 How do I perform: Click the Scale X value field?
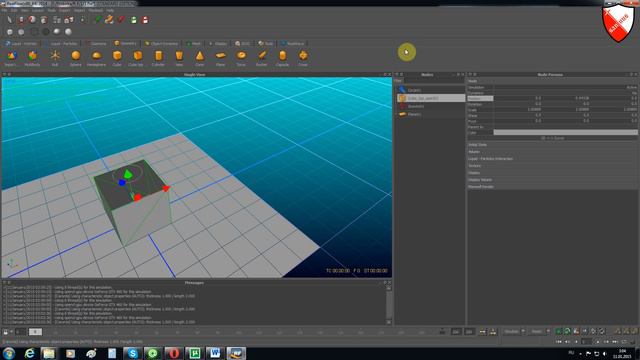(518, 110)
